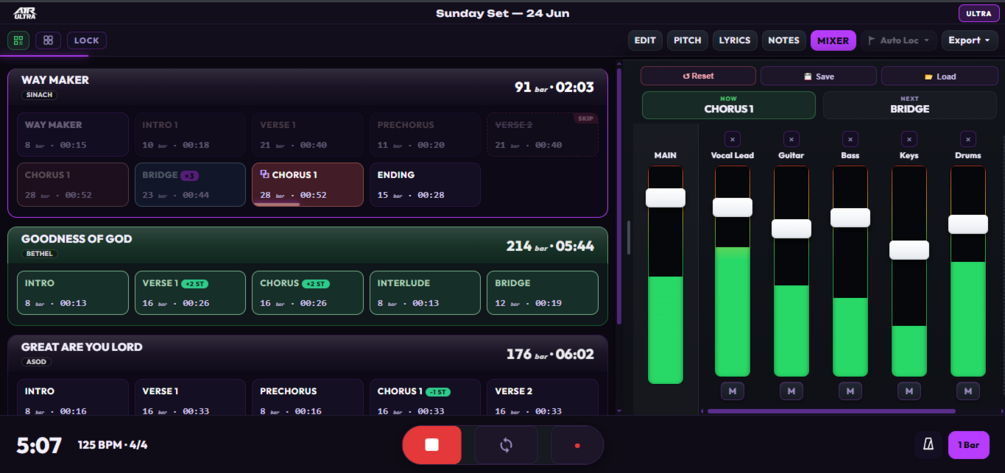Click the AIR Ultra logo
The height and width of the screenshot is (473, 1005).
pyautogui.click(x=25, y=13)
